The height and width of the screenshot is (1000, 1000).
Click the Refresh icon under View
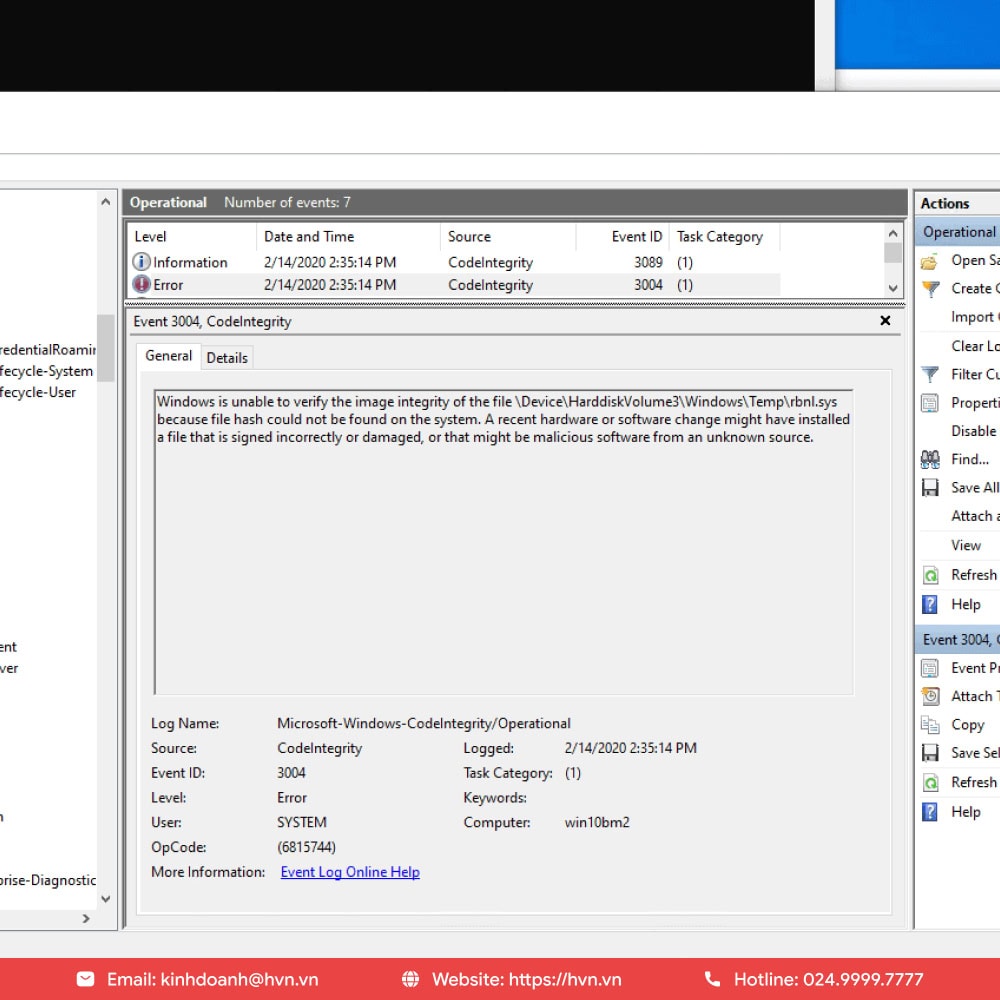[930, 575]
